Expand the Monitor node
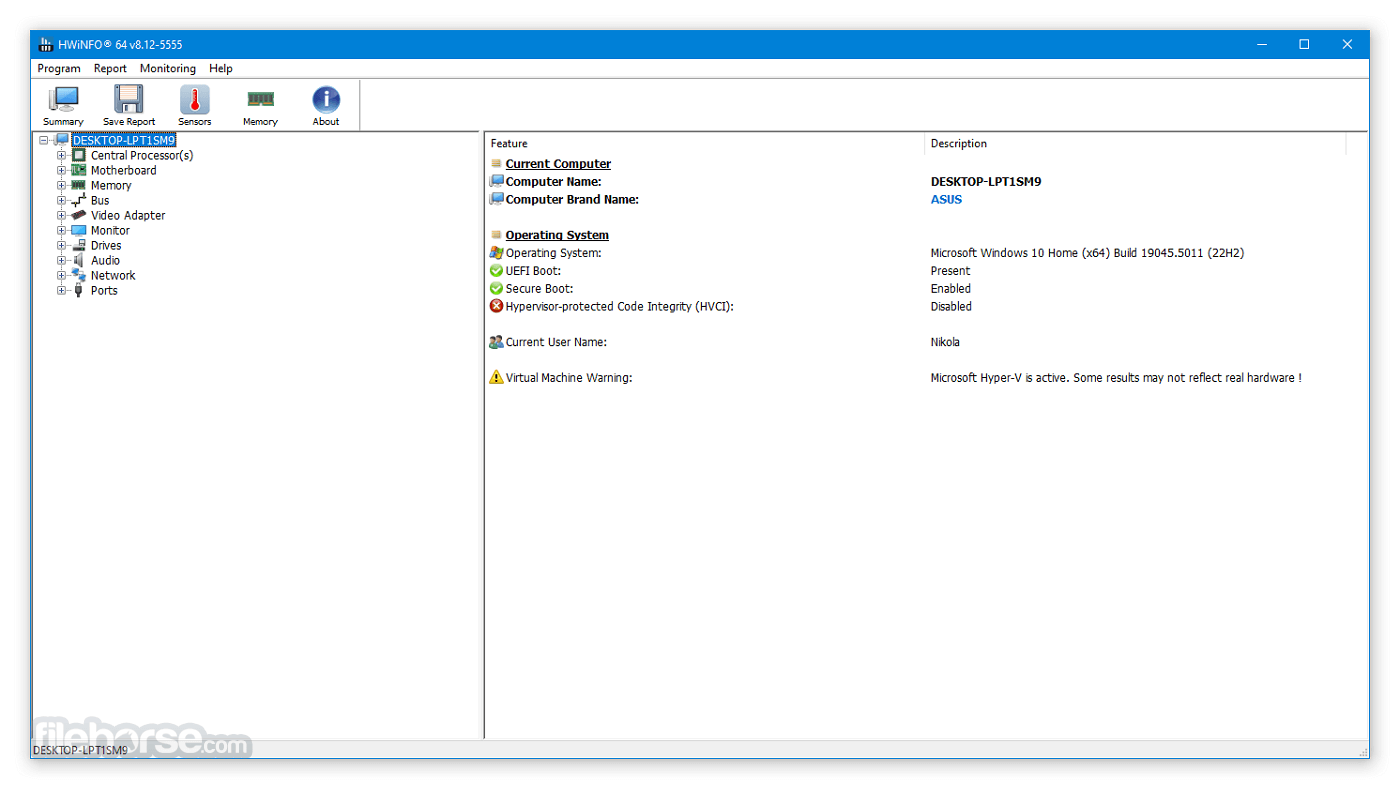The width and height of the screenshot is (1400, 789). [62, 230]
